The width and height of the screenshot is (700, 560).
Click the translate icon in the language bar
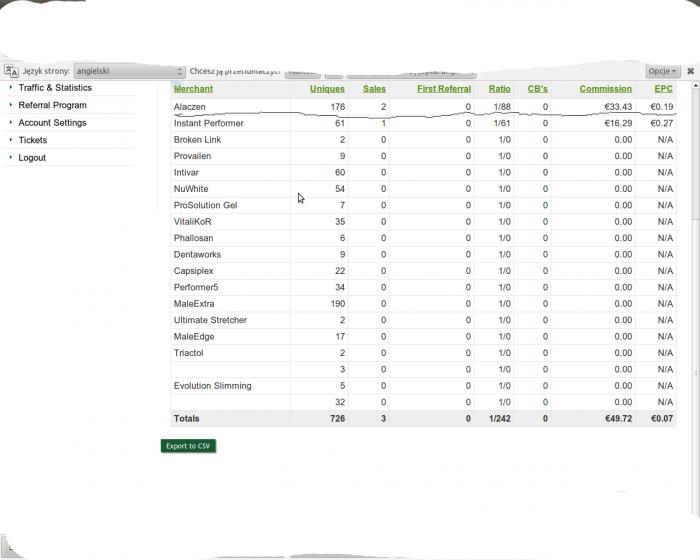coord(11,71)
